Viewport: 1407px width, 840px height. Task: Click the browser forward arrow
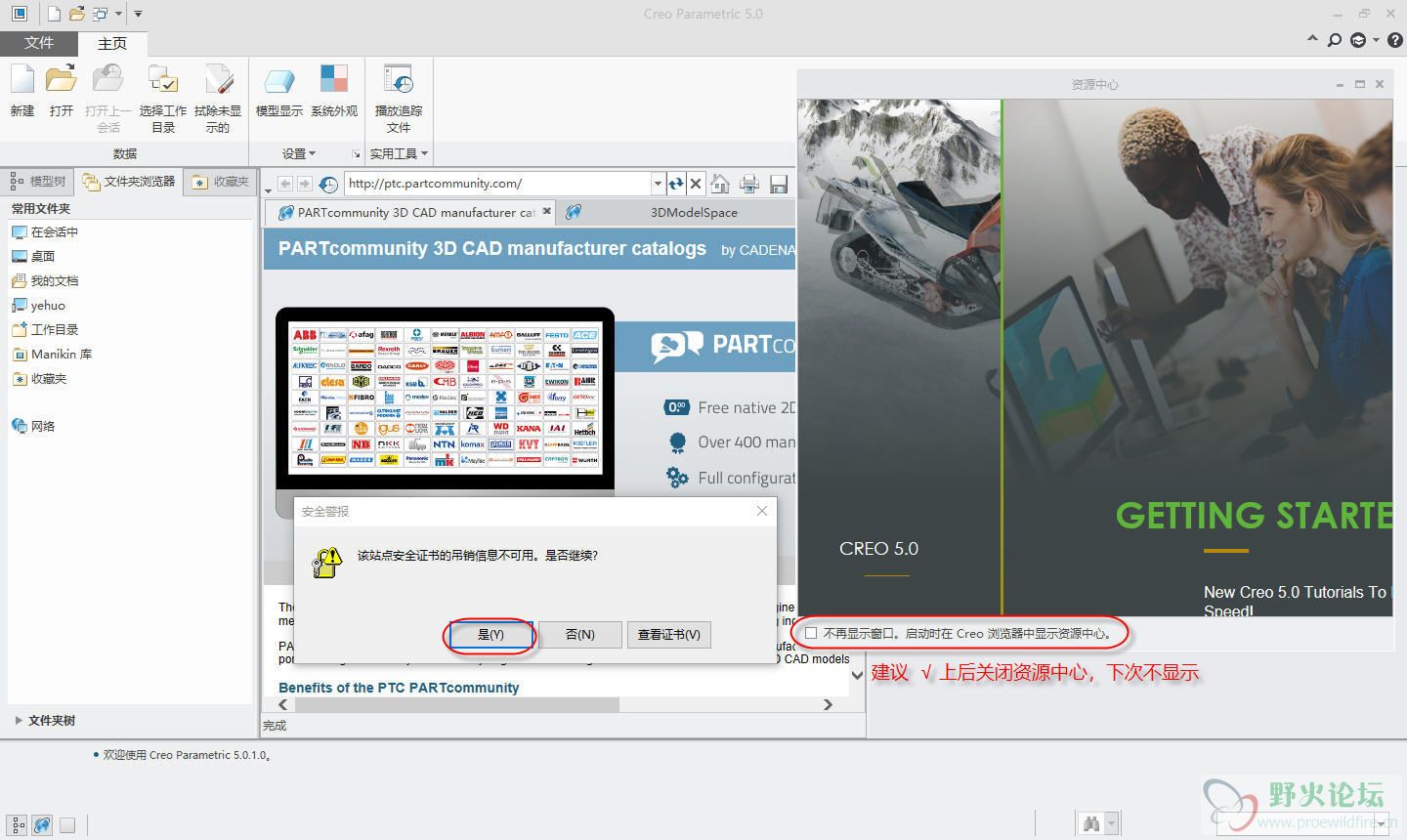[x=305, y=184]
